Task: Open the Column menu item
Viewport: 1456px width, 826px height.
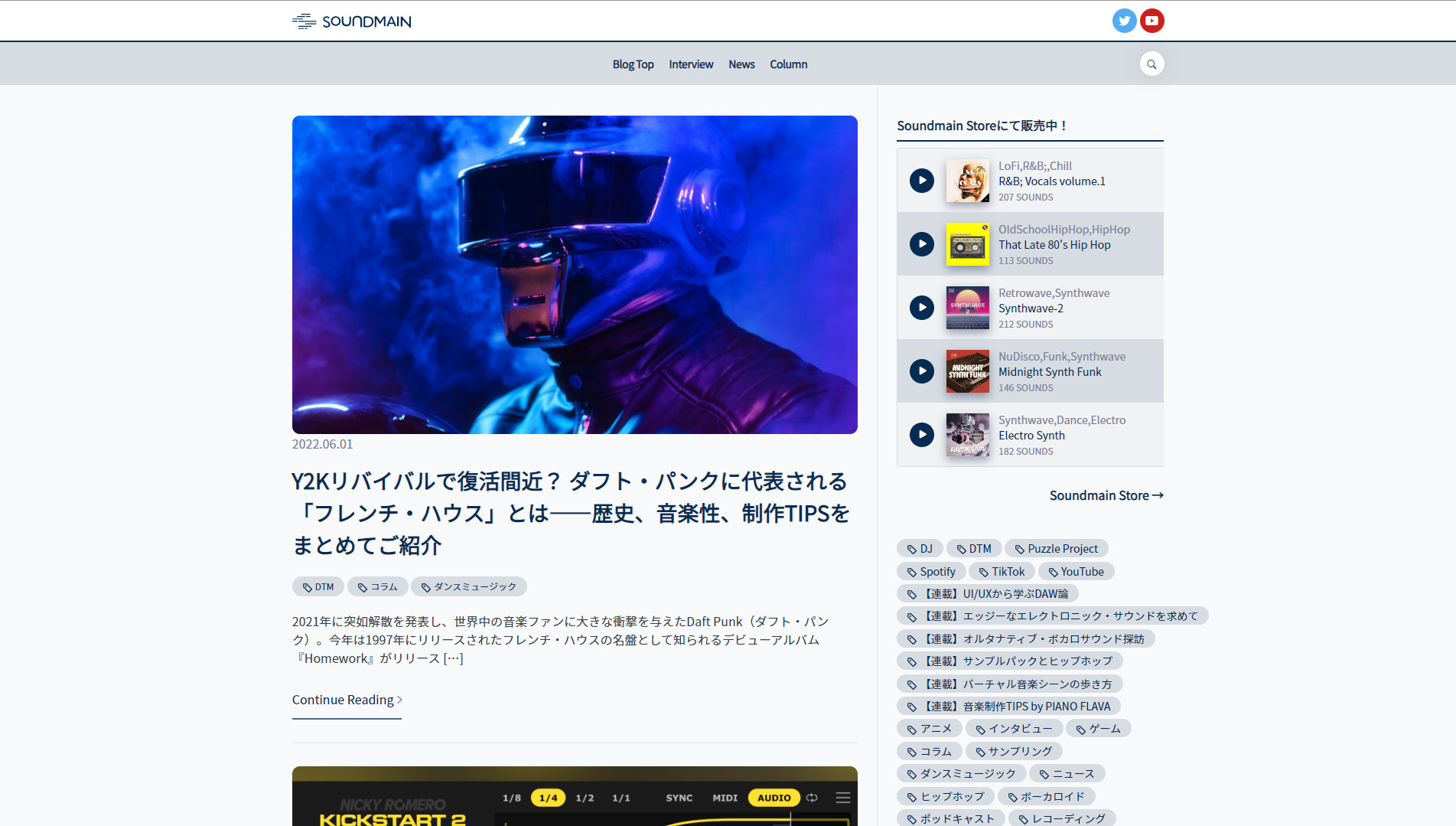Action: (x=788, y=64)
